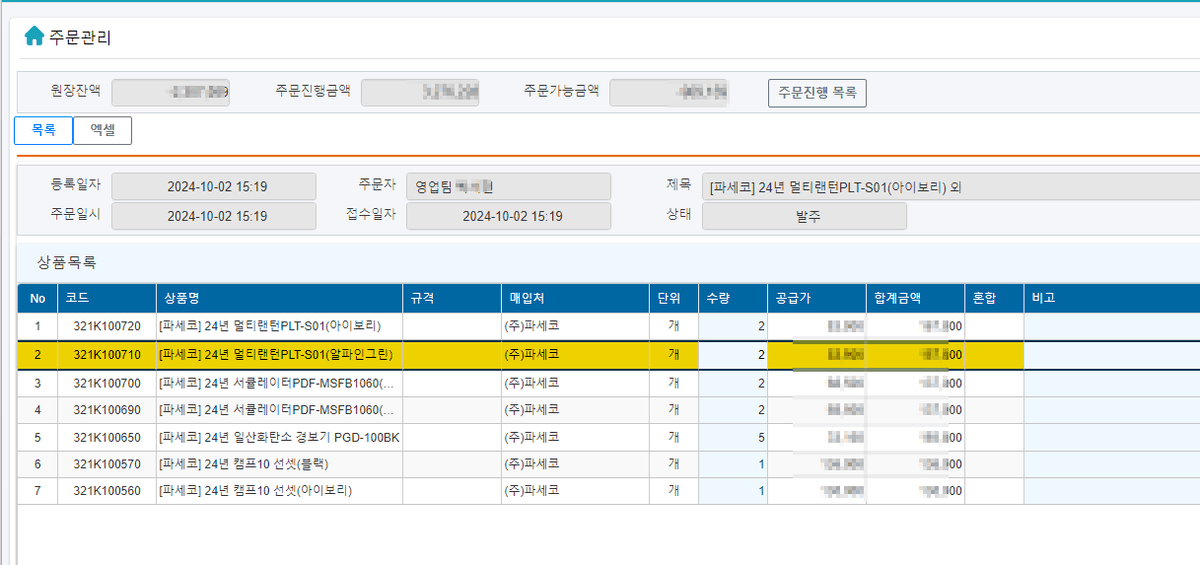Switch to the 목록 tab
Screen dimensions: 1200x565
tap(43, 130)
